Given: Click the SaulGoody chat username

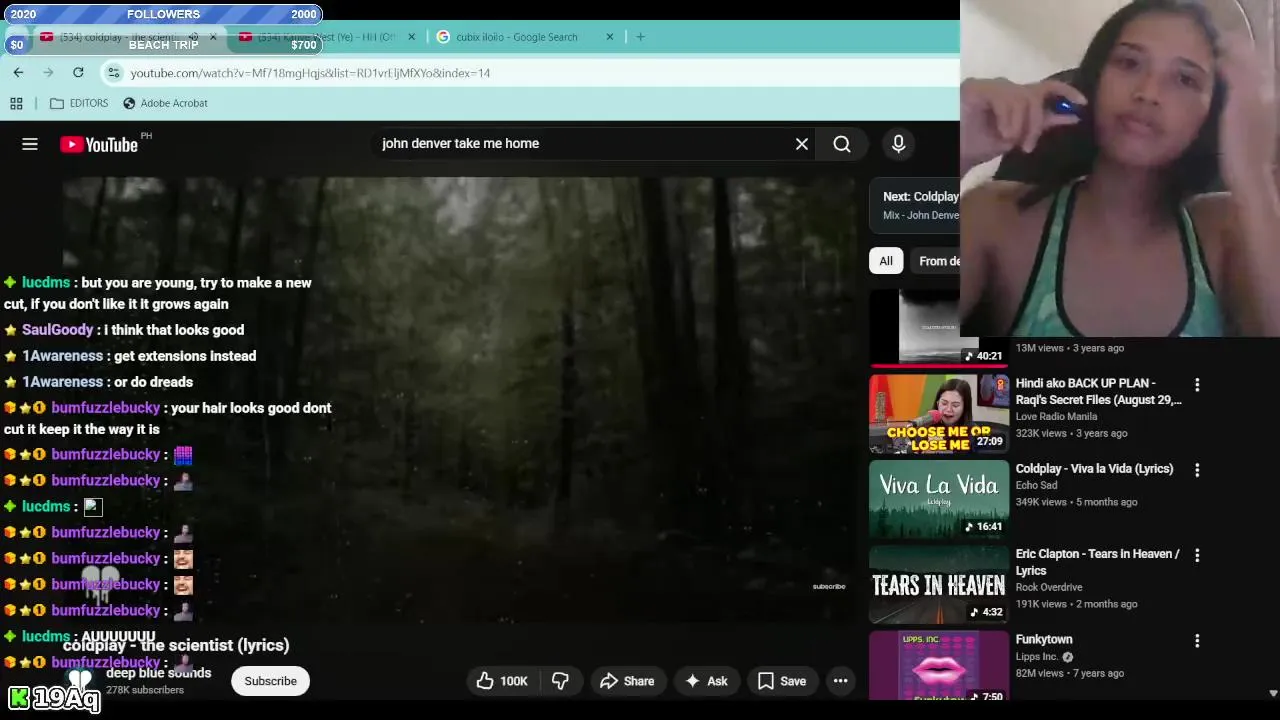Looking at the screenshot, I should click(57, 330).
